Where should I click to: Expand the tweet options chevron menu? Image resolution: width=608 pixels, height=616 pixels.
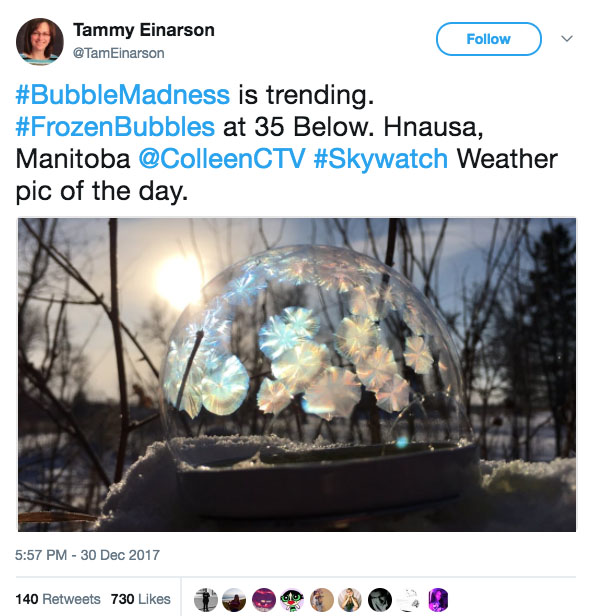pyautogui.click(x=566, y=38)
